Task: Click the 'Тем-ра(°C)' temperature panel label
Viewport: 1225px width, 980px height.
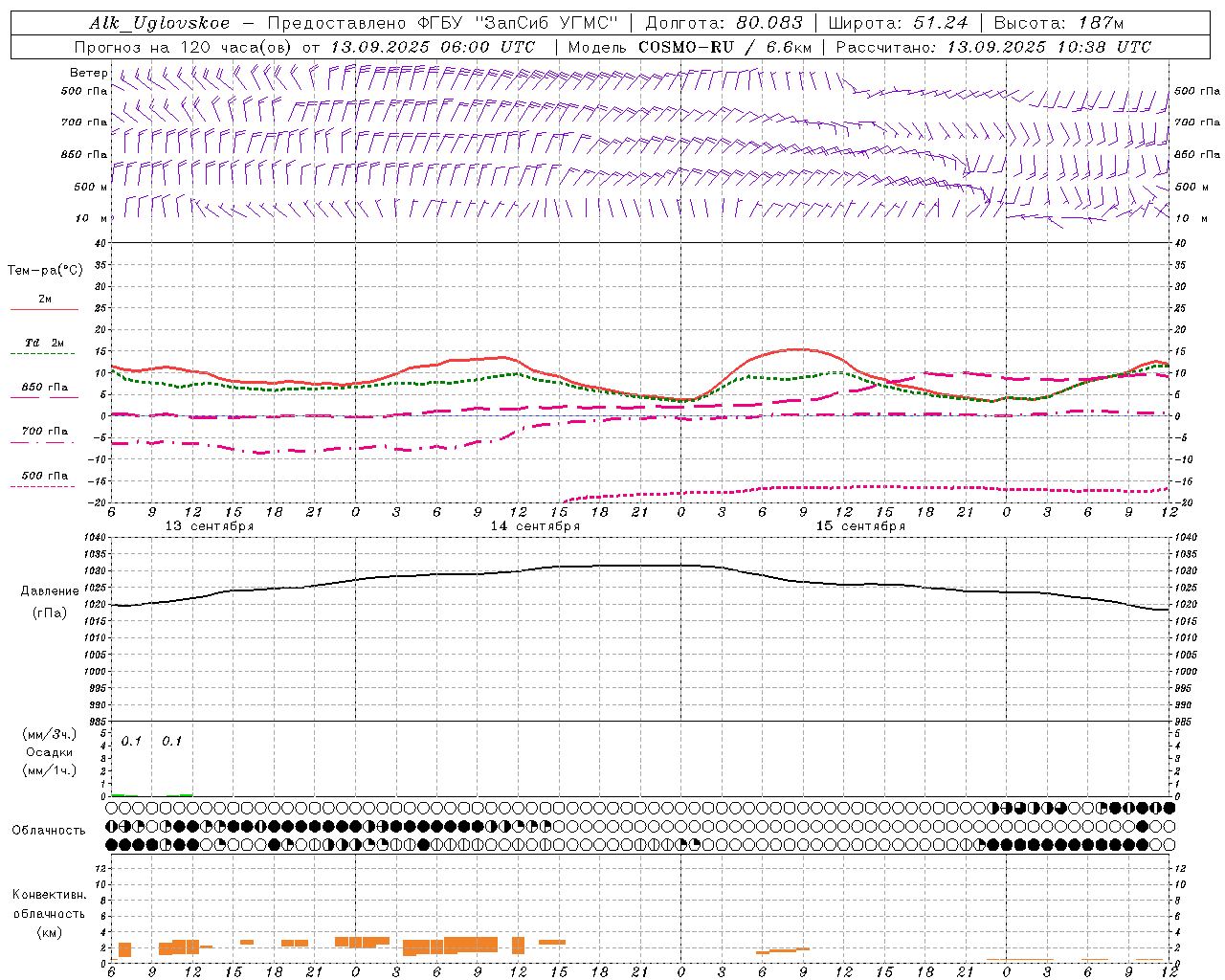Action: point(45,271)
